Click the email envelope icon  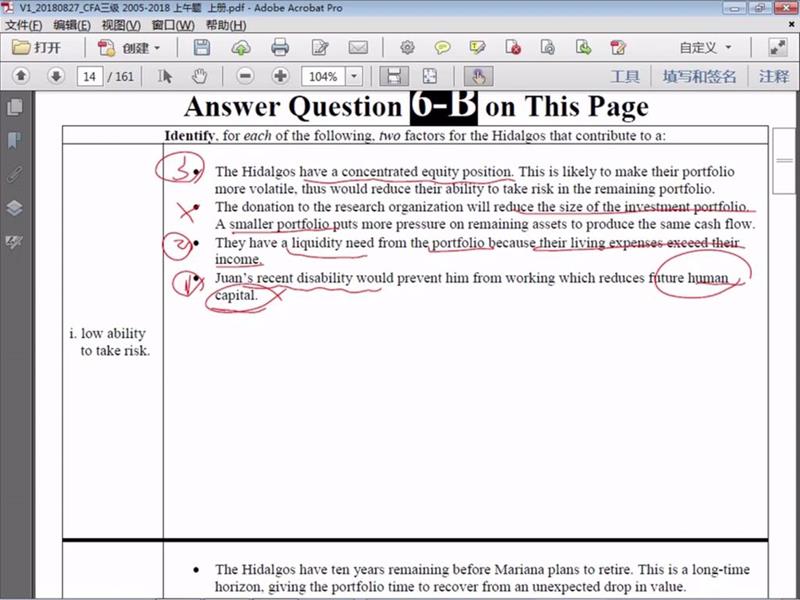pos(357,47)
